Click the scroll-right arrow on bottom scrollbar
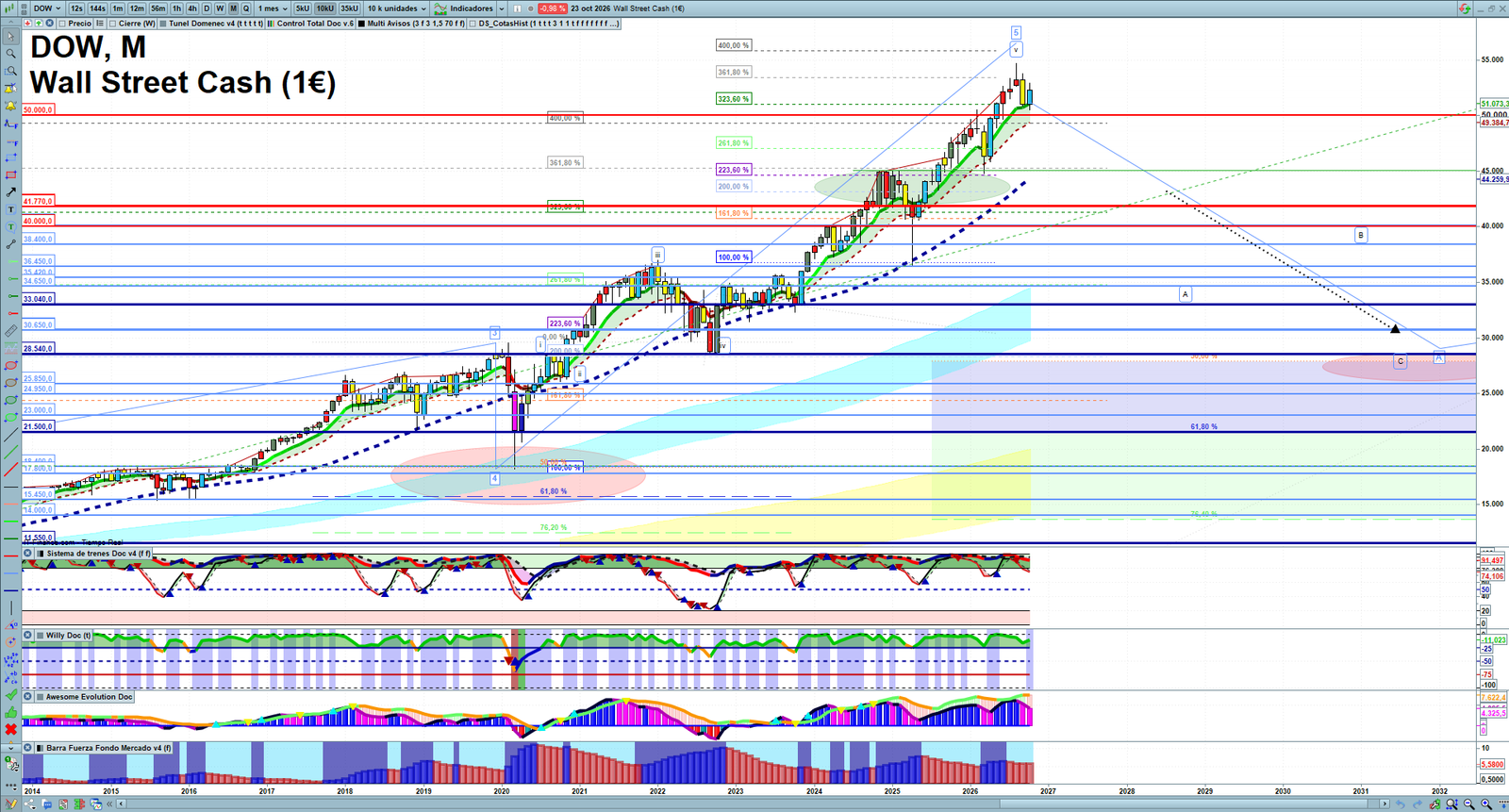 click(x=1385, y=804)
